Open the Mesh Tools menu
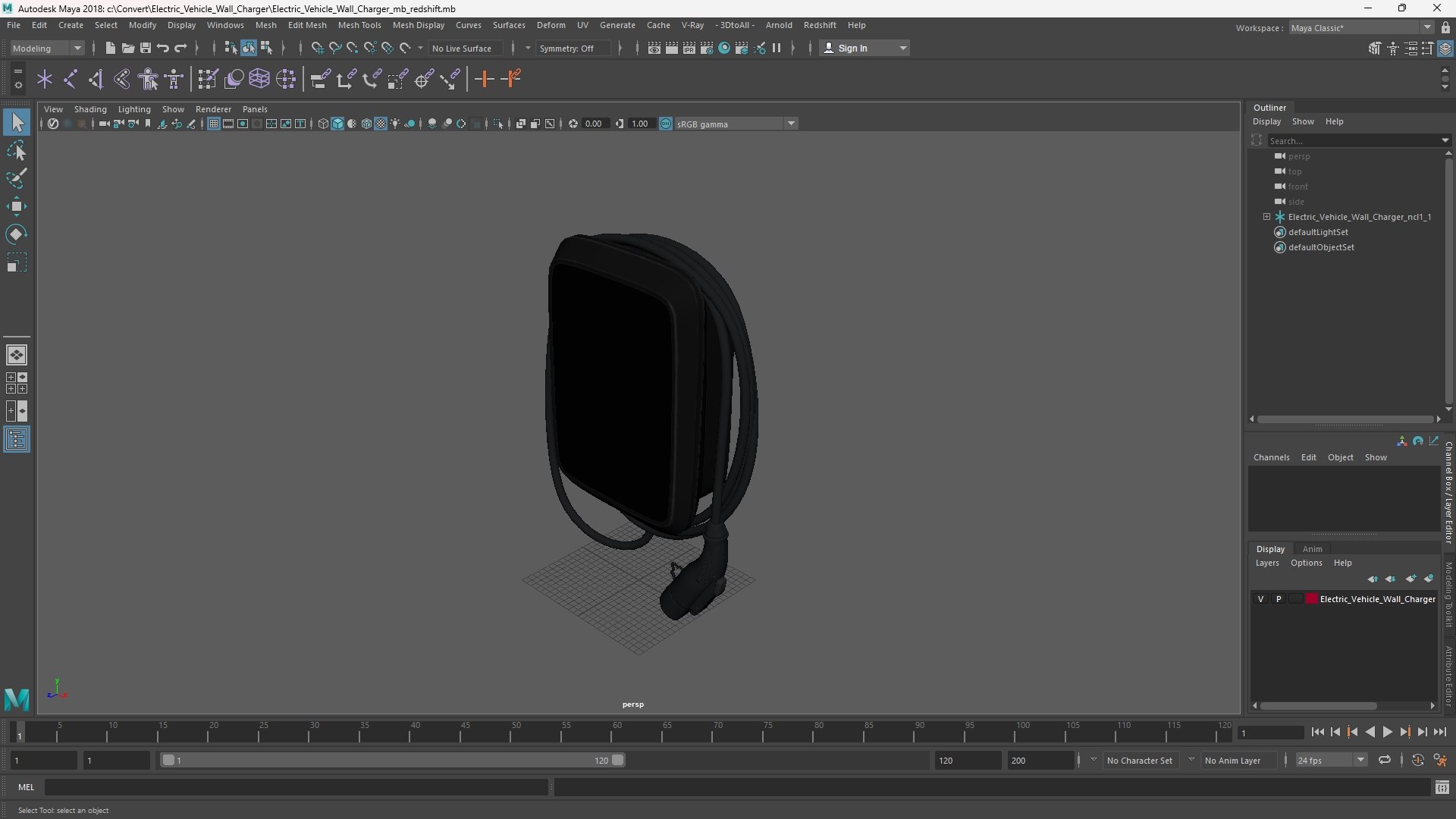Screen dimensions: 1456x819 (x=359, y=25)
